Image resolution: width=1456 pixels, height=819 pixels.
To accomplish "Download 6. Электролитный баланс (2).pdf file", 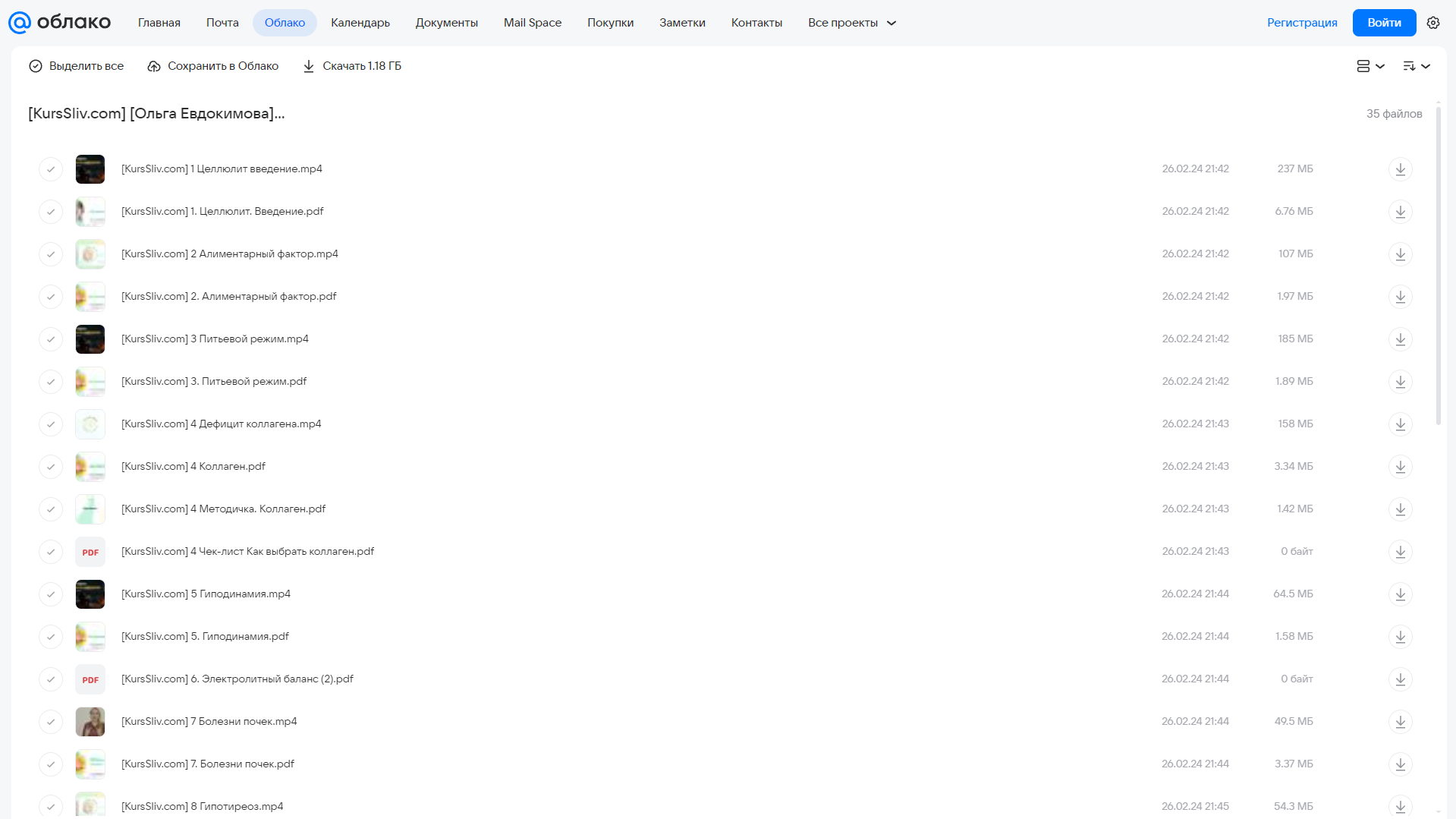I will pos(1400,679).
